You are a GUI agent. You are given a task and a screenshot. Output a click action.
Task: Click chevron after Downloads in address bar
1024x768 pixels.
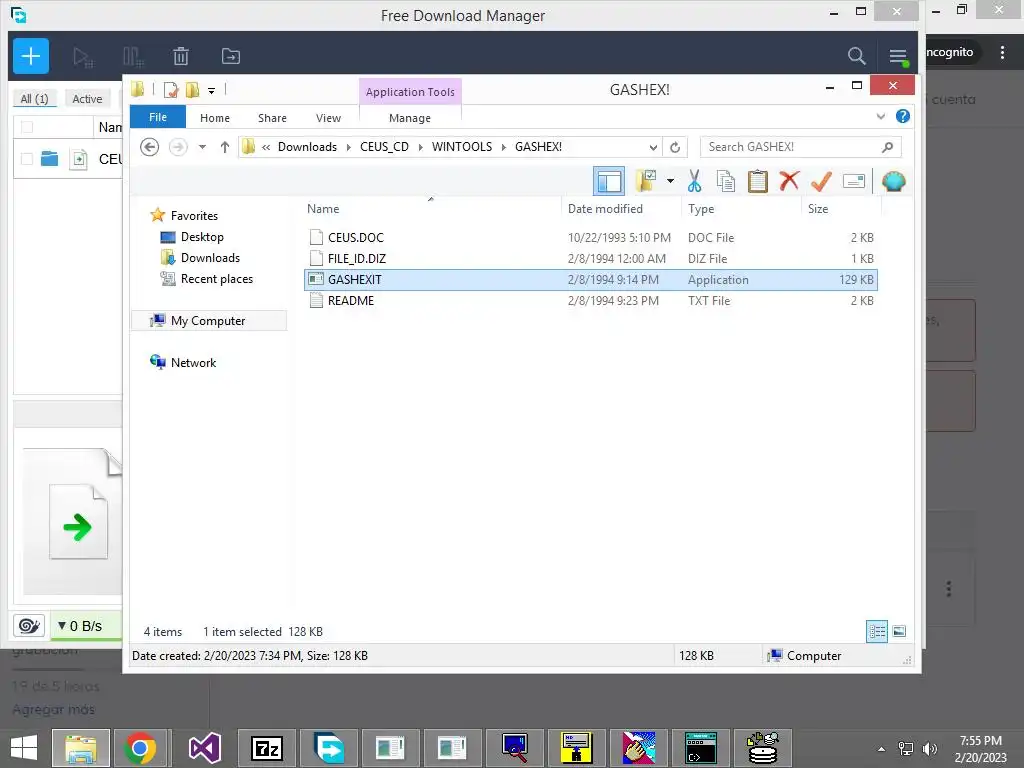point(348,147)
